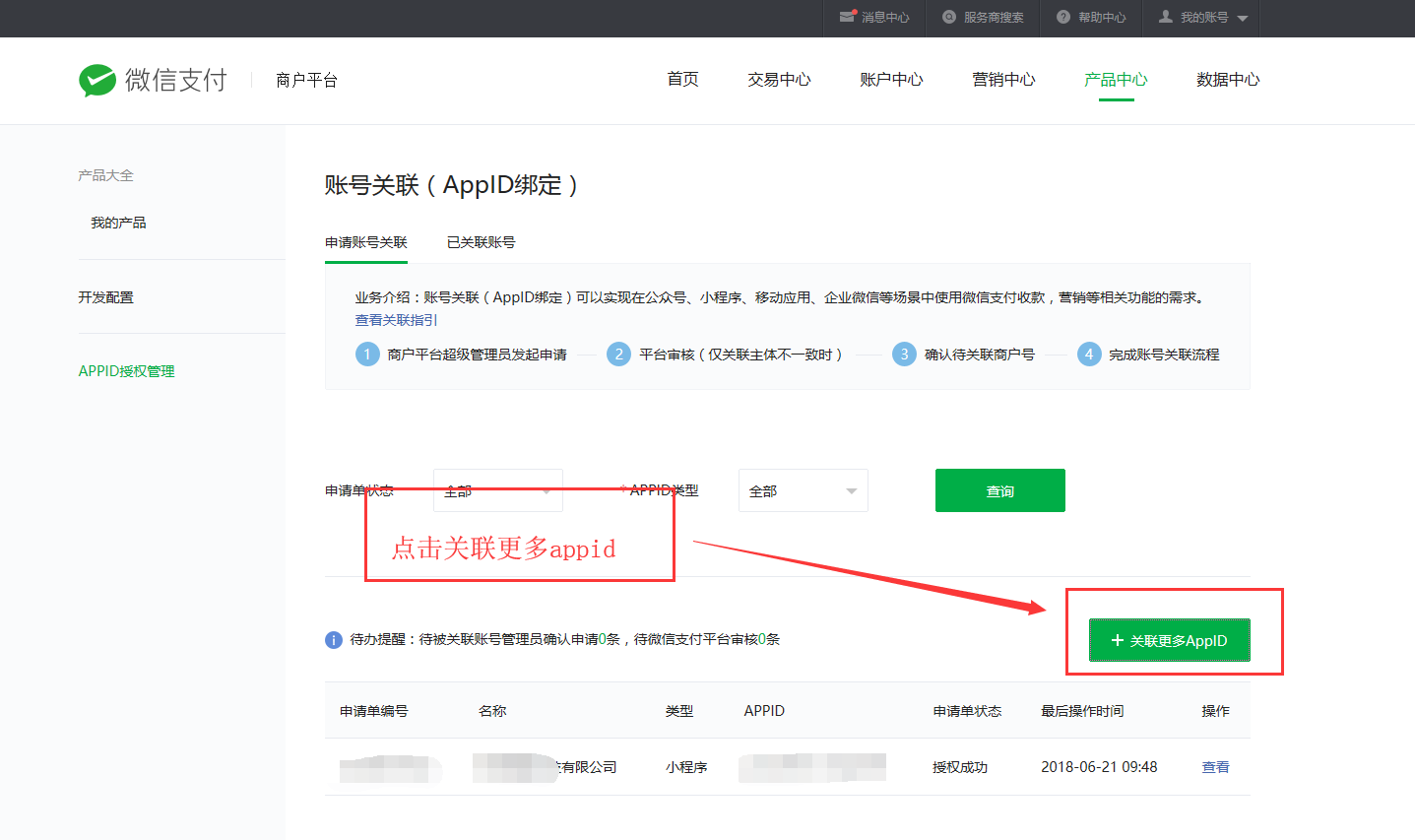Click the 申请单编号 column header

[374, 711]
